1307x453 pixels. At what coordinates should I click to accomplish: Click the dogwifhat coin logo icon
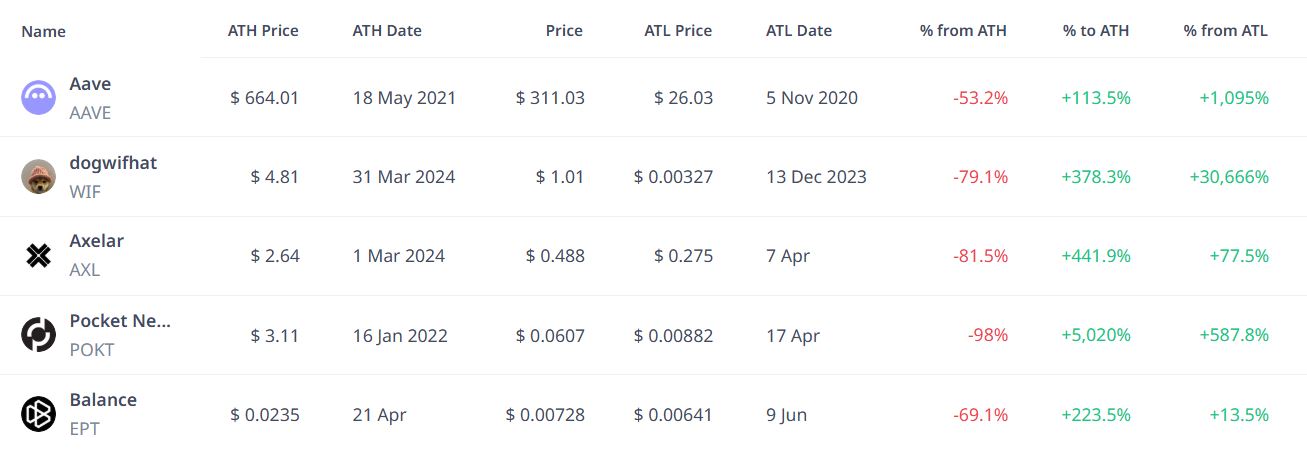[x=38, y=177]
